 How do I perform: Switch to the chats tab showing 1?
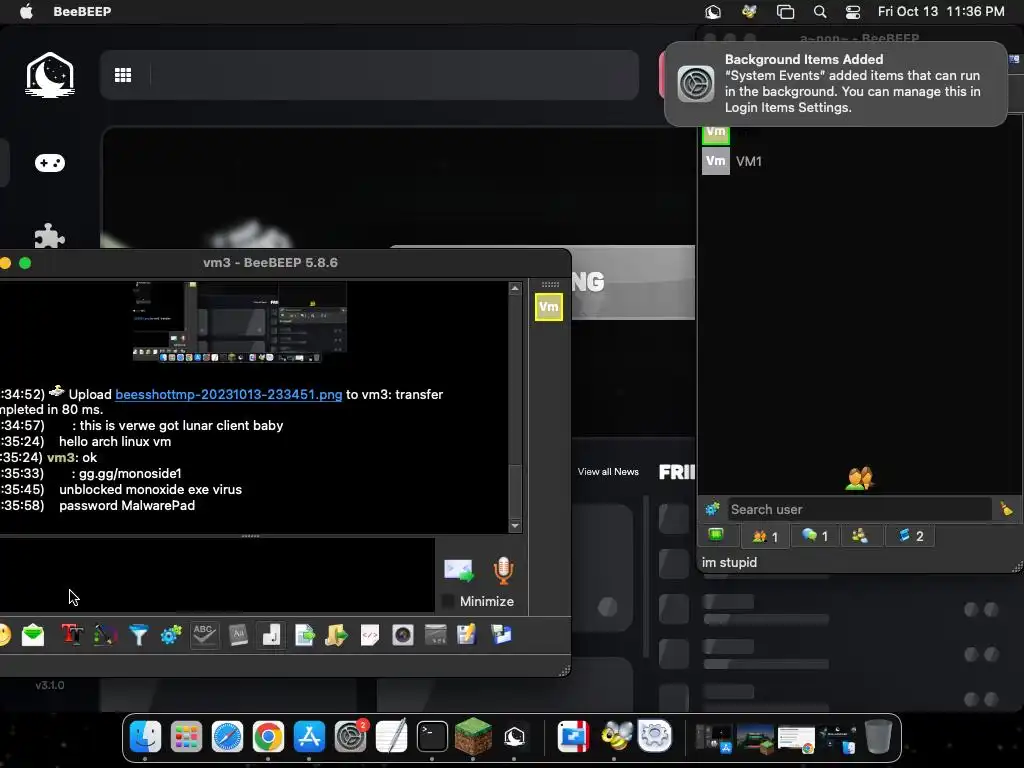click(814, 536)
